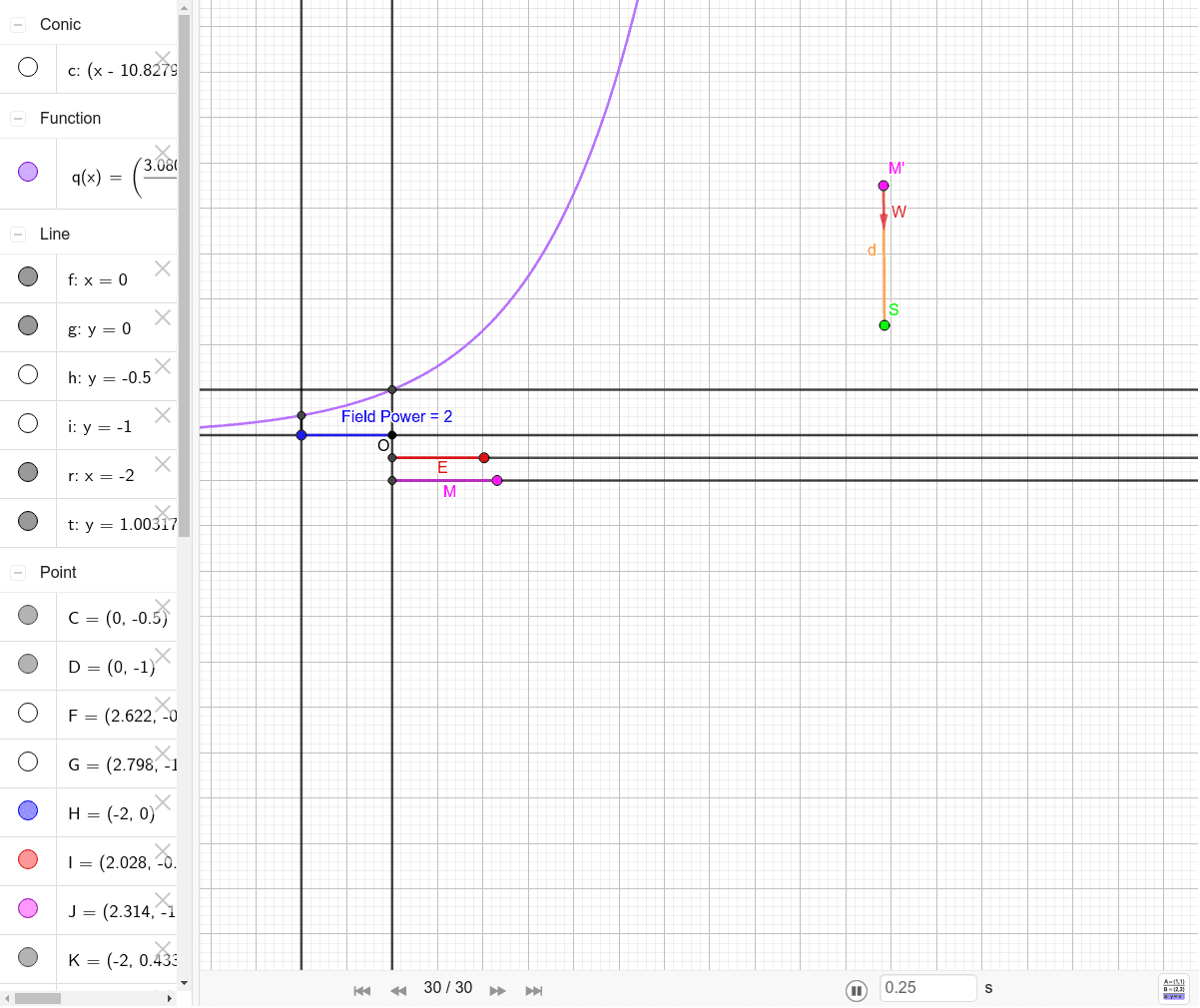This screenshot has height=1008, width=1200.
Task: Collapse the Function category
Action: (x=18, y=119)
